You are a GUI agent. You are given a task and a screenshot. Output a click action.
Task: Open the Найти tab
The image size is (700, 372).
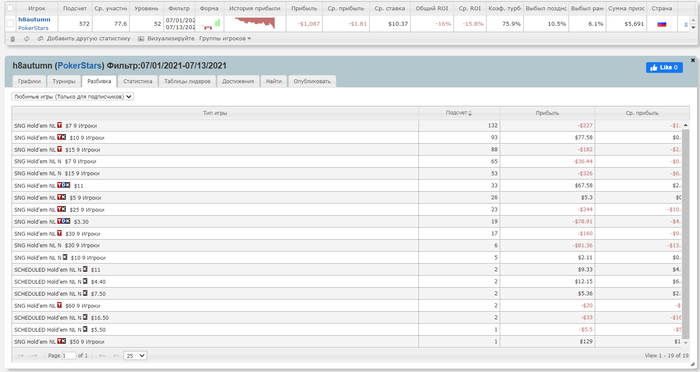274,81
